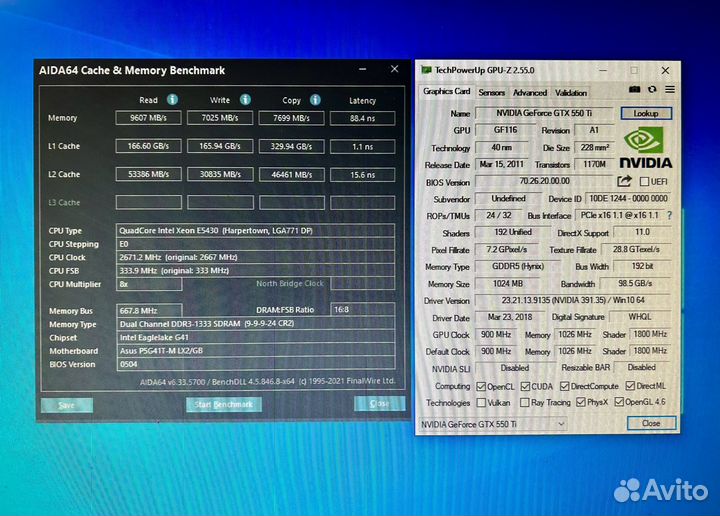720x516 pixels.
Task: Click the AIDA64 Save button
Action: pos(67,405)
